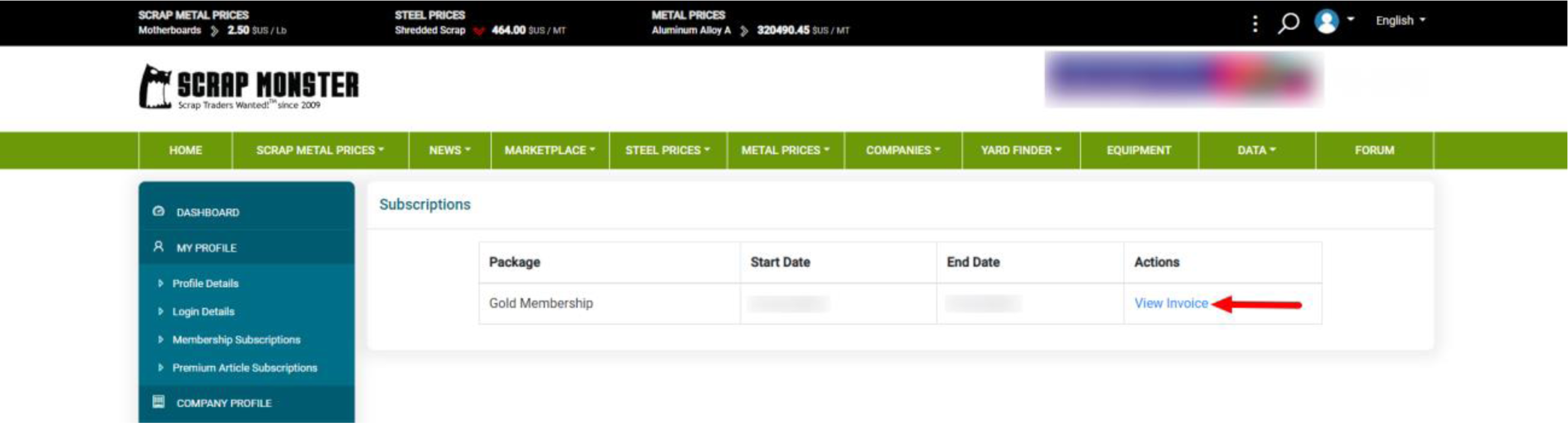
Task: Open the Forum menu item
Action: click(1374, 150)
